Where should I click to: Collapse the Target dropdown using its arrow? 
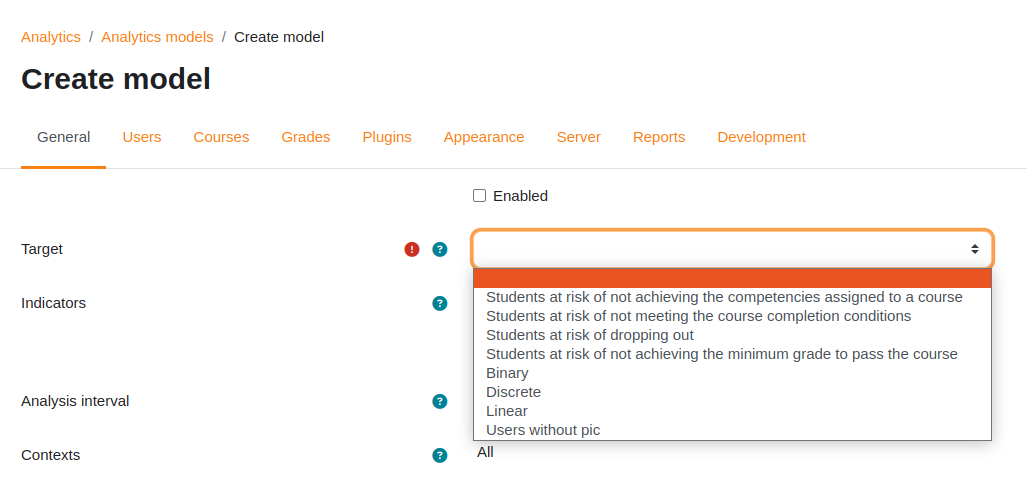[975, 249]
